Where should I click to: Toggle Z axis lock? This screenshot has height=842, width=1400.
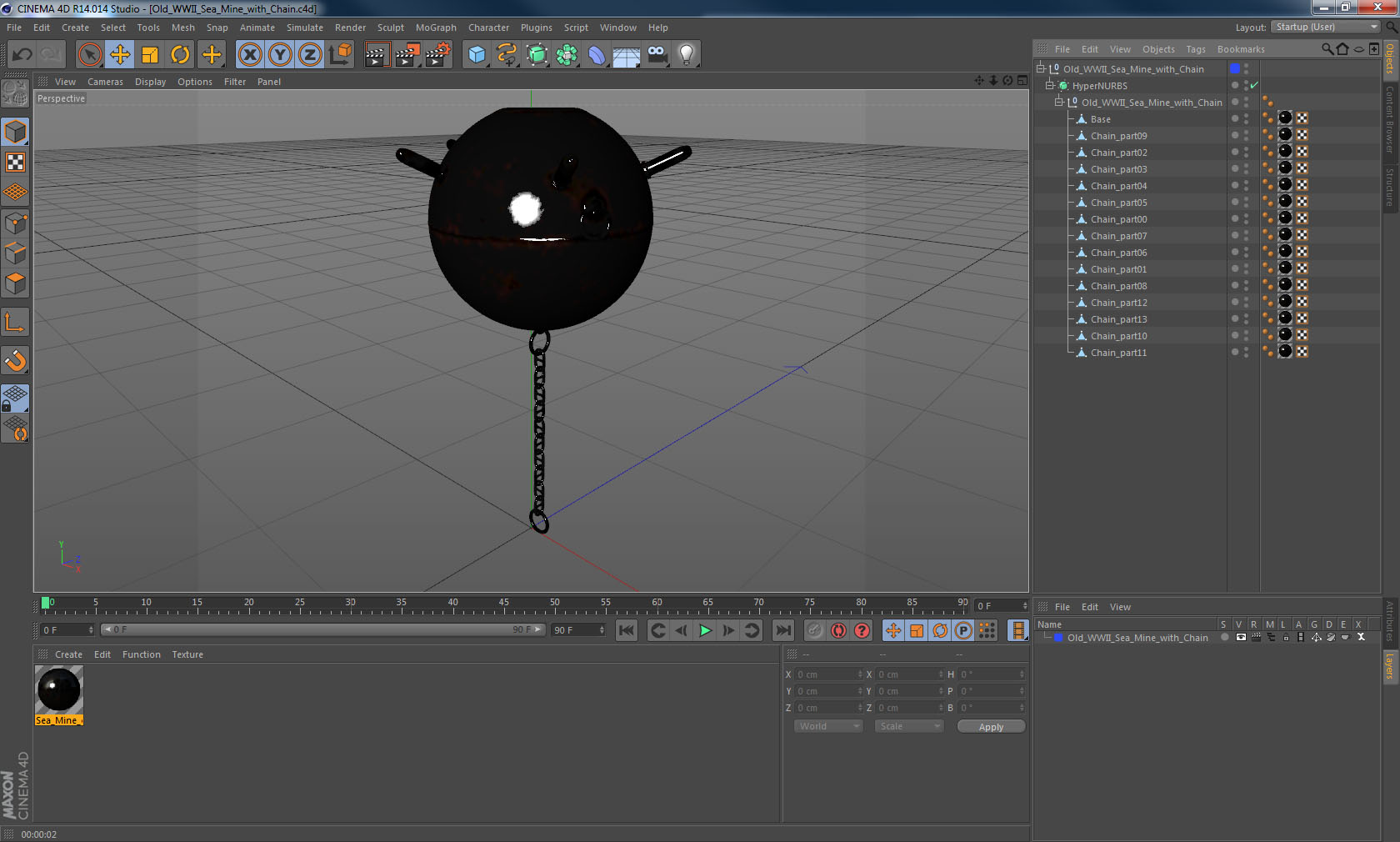[x=310, y=55]
